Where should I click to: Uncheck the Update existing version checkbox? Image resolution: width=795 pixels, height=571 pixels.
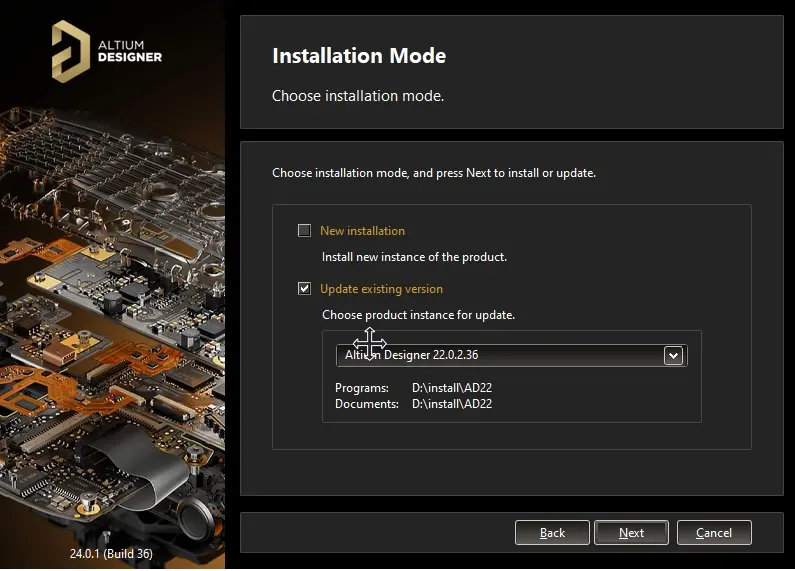point(304,289)
